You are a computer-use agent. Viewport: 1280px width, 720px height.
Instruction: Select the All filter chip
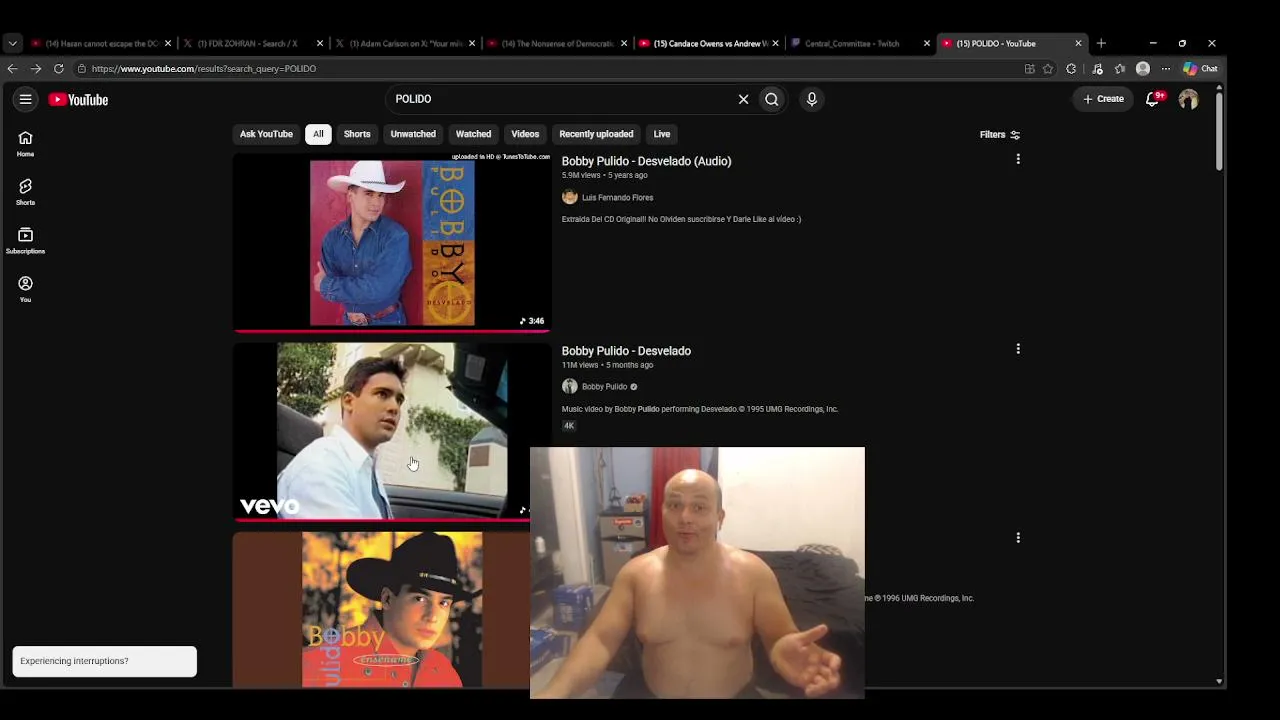click(x=318, y=134)
